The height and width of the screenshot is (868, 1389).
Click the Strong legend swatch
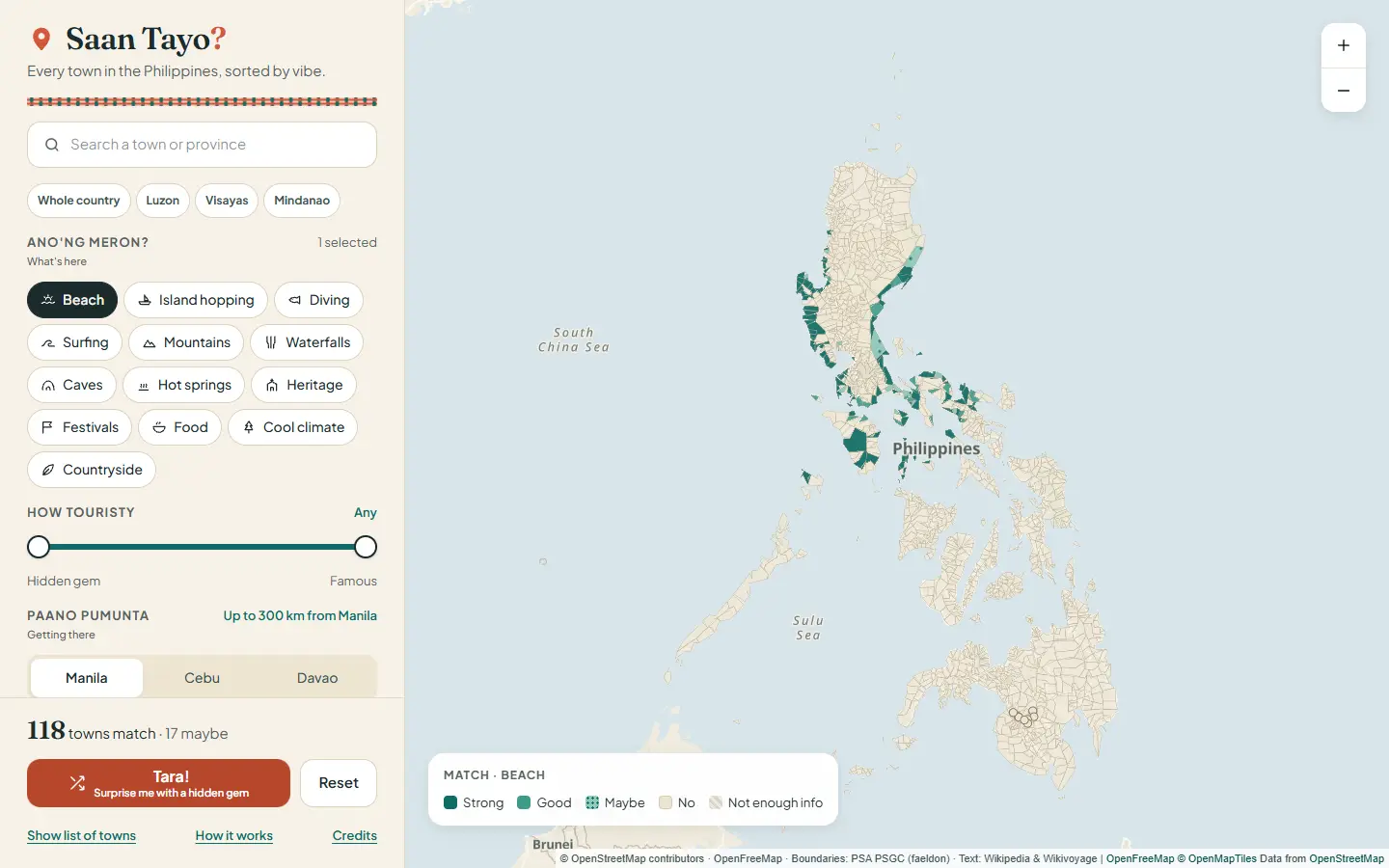450,802
